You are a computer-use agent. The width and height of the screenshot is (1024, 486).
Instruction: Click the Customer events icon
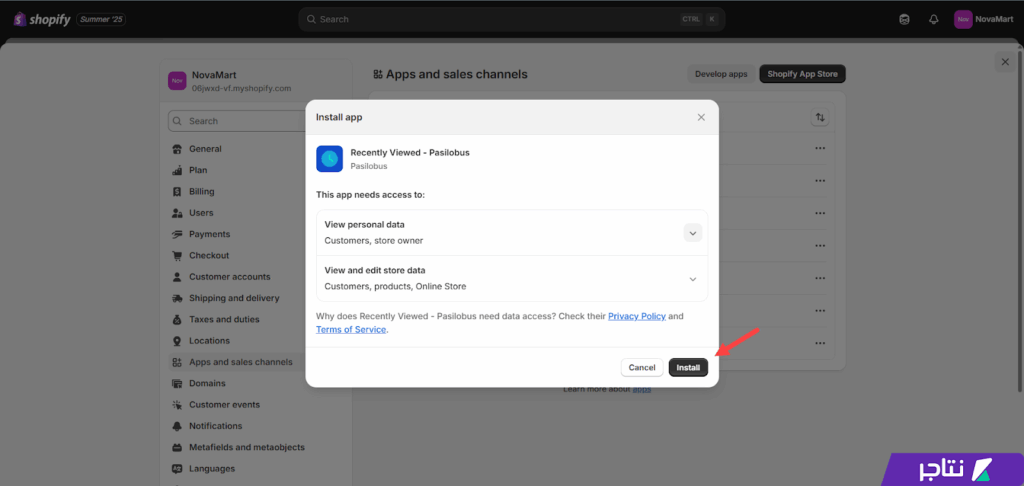point(176,405)
